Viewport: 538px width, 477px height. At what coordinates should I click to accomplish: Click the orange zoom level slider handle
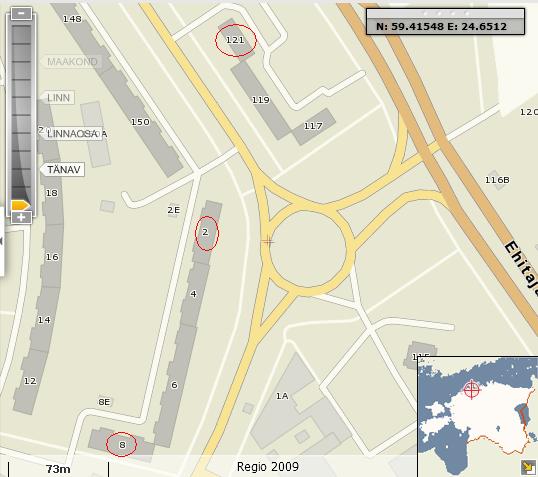pyautogui.click(x=20, y=205)
